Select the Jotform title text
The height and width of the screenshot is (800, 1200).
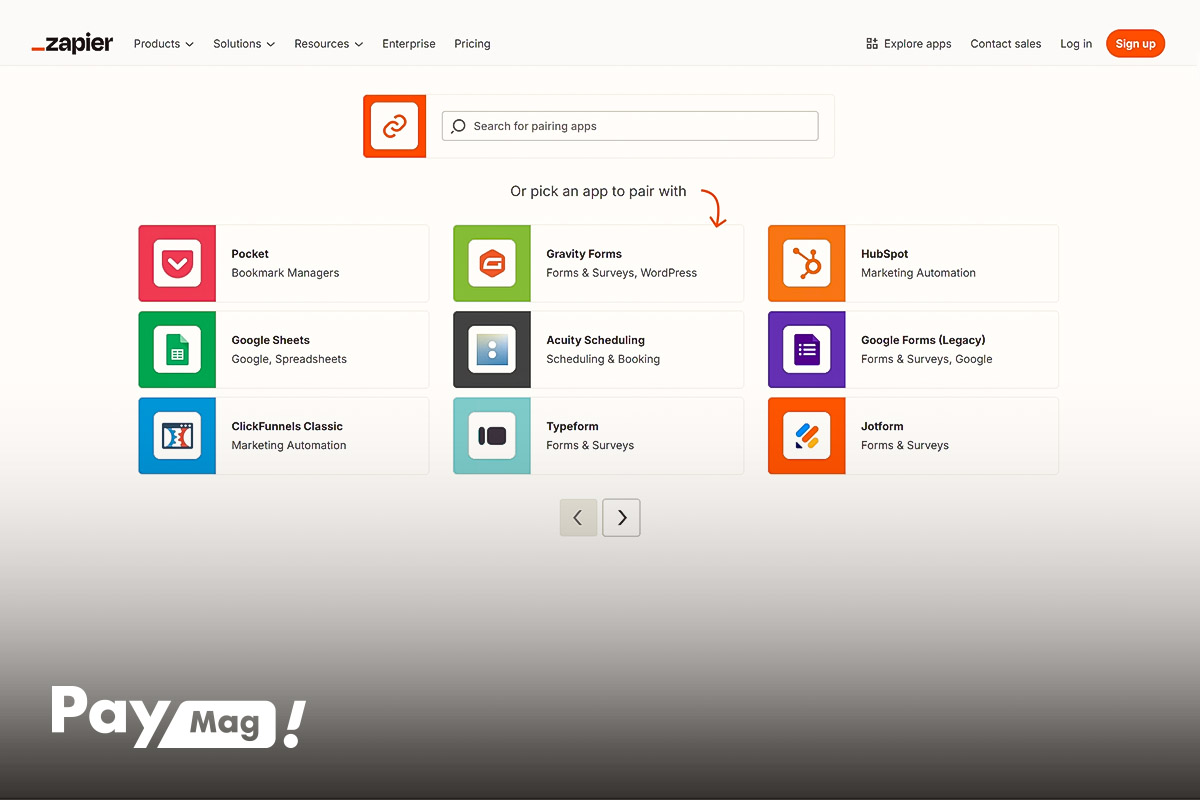882,426
